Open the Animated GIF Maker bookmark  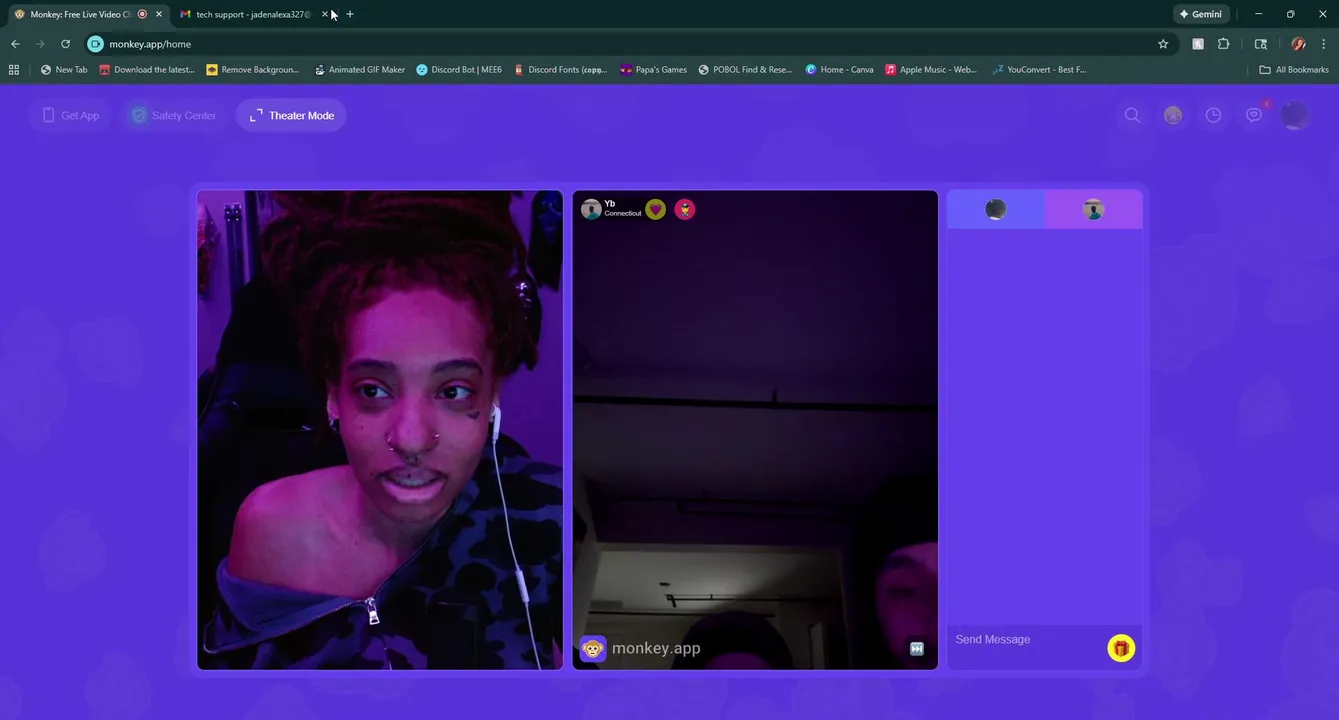360,70
